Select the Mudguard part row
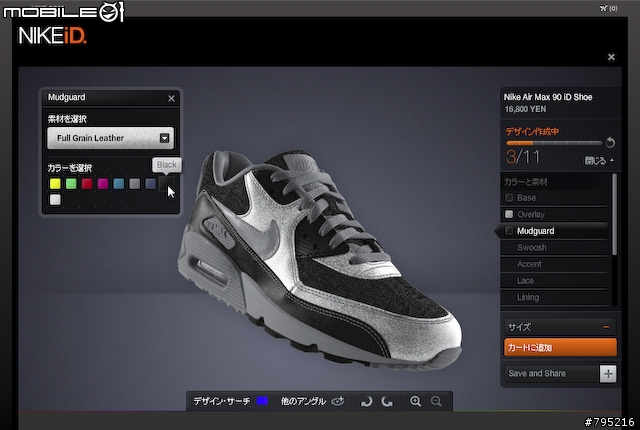This screenshot has width=640, height=430. click(555, 231)
